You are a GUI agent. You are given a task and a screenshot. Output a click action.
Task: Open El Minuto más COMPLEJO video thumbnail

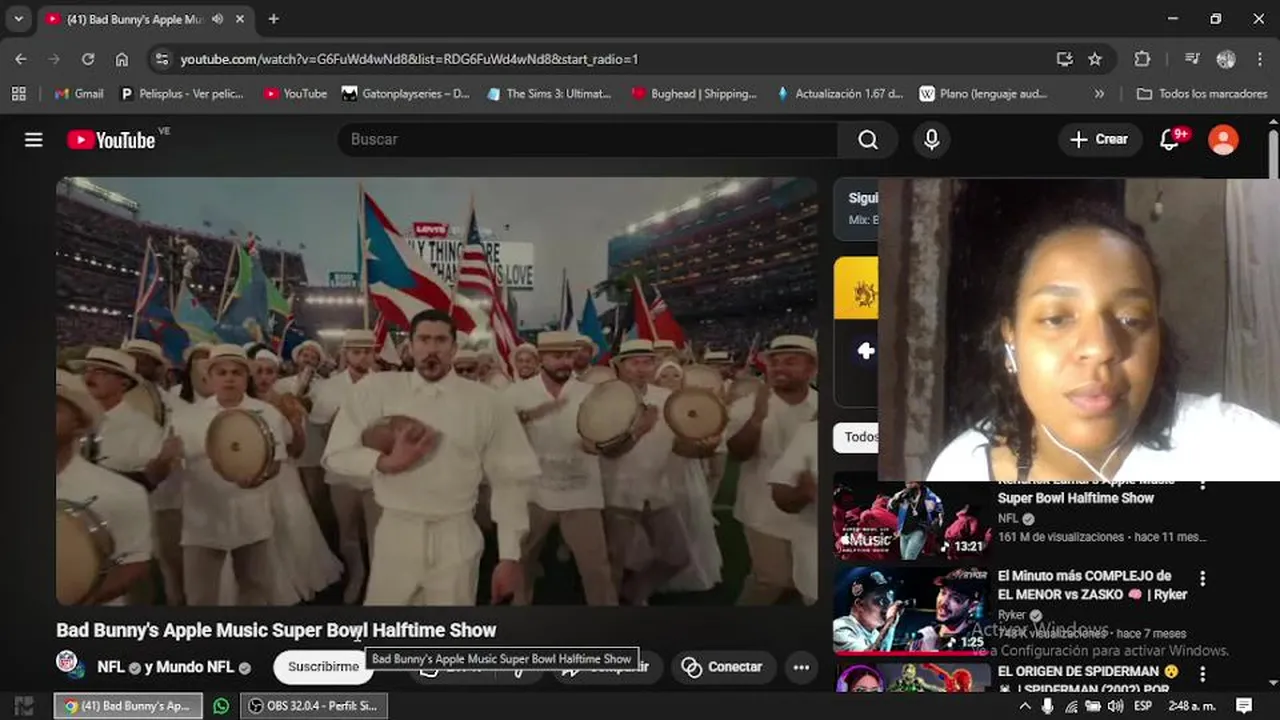pyautogui.click(x=912, y=611)
